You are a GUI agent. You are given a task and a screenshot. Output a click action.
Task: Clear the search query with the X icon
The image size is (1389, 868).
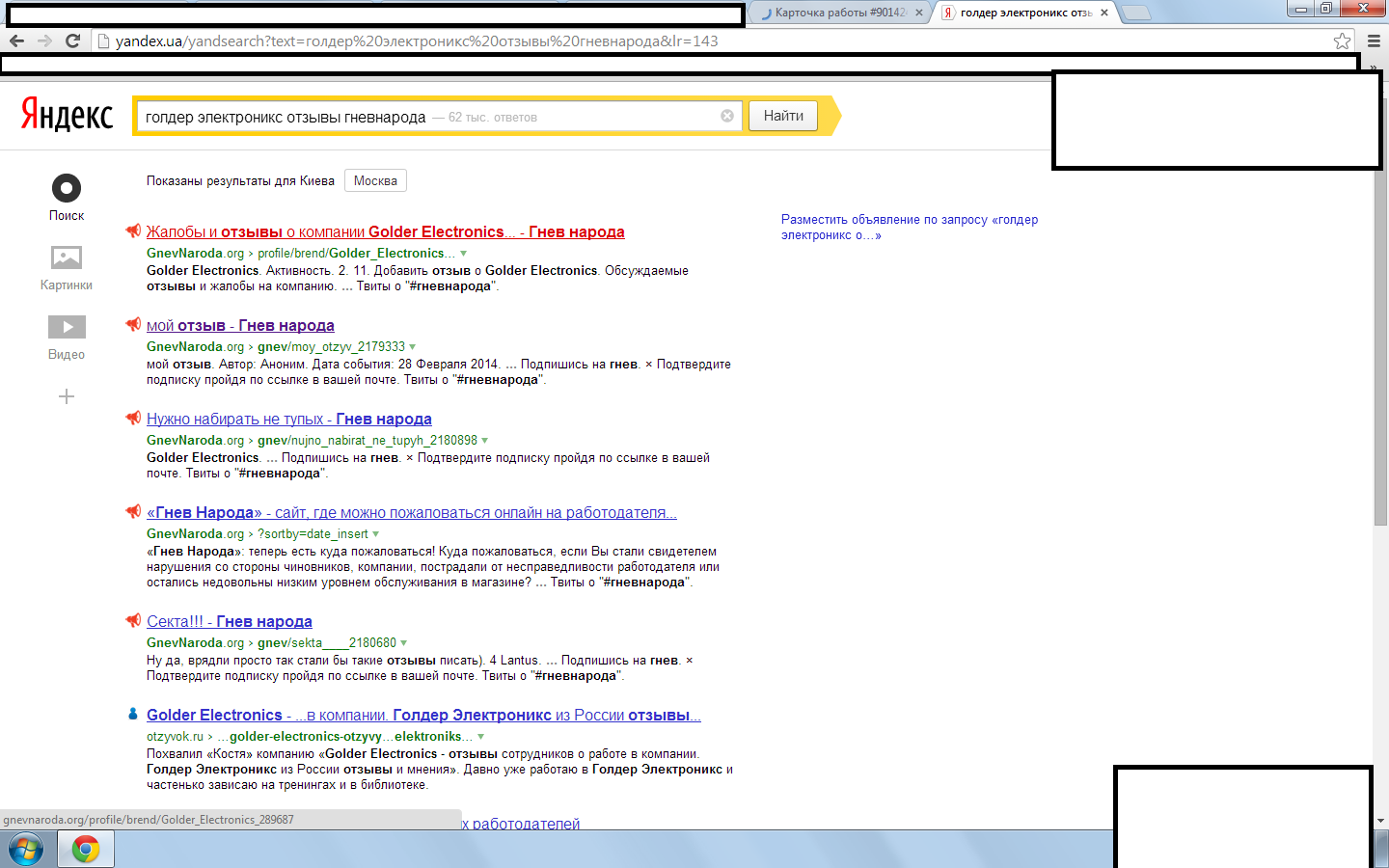tap(727, 116)
